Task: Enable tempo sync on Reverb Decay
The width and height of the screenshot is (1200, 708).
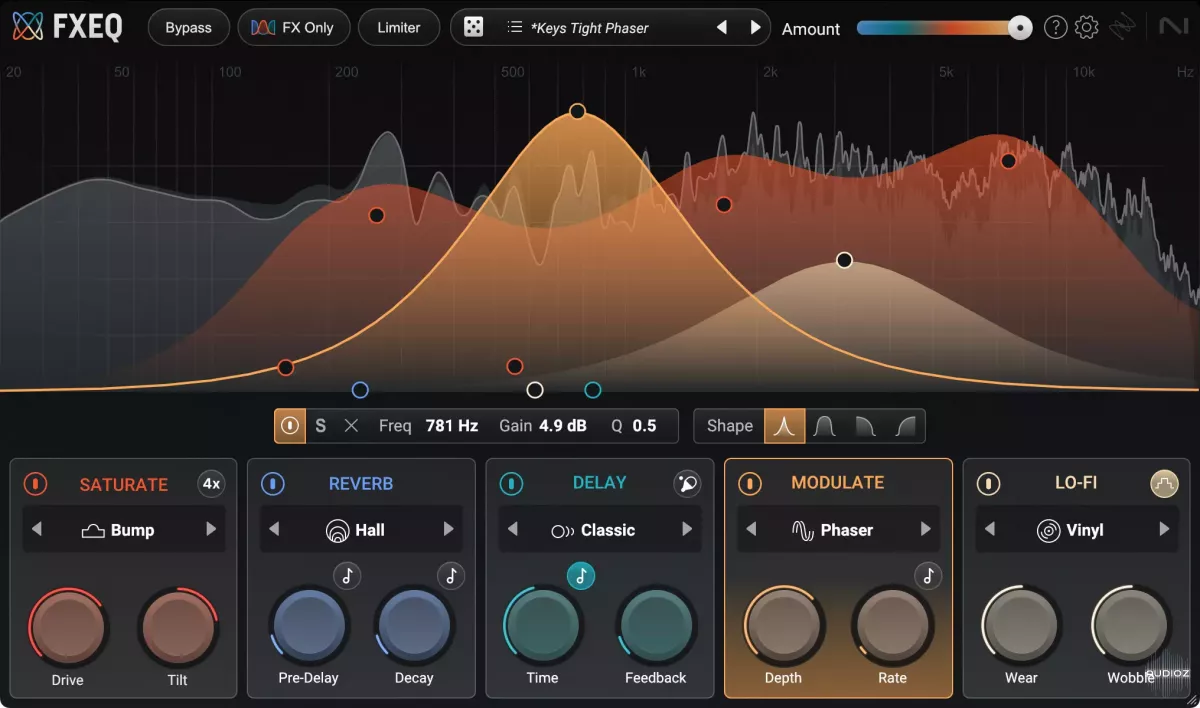Action: click(x=451, y=575)
